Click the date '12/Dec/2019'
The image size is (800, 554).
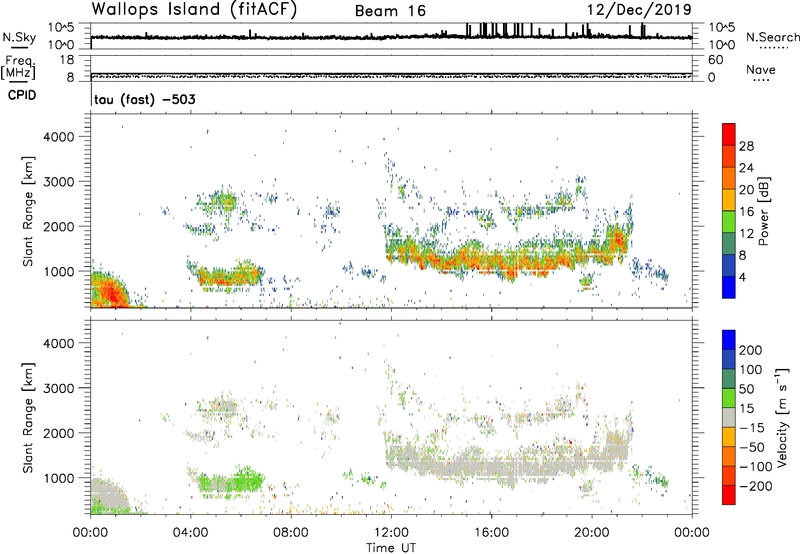point(639,10)
